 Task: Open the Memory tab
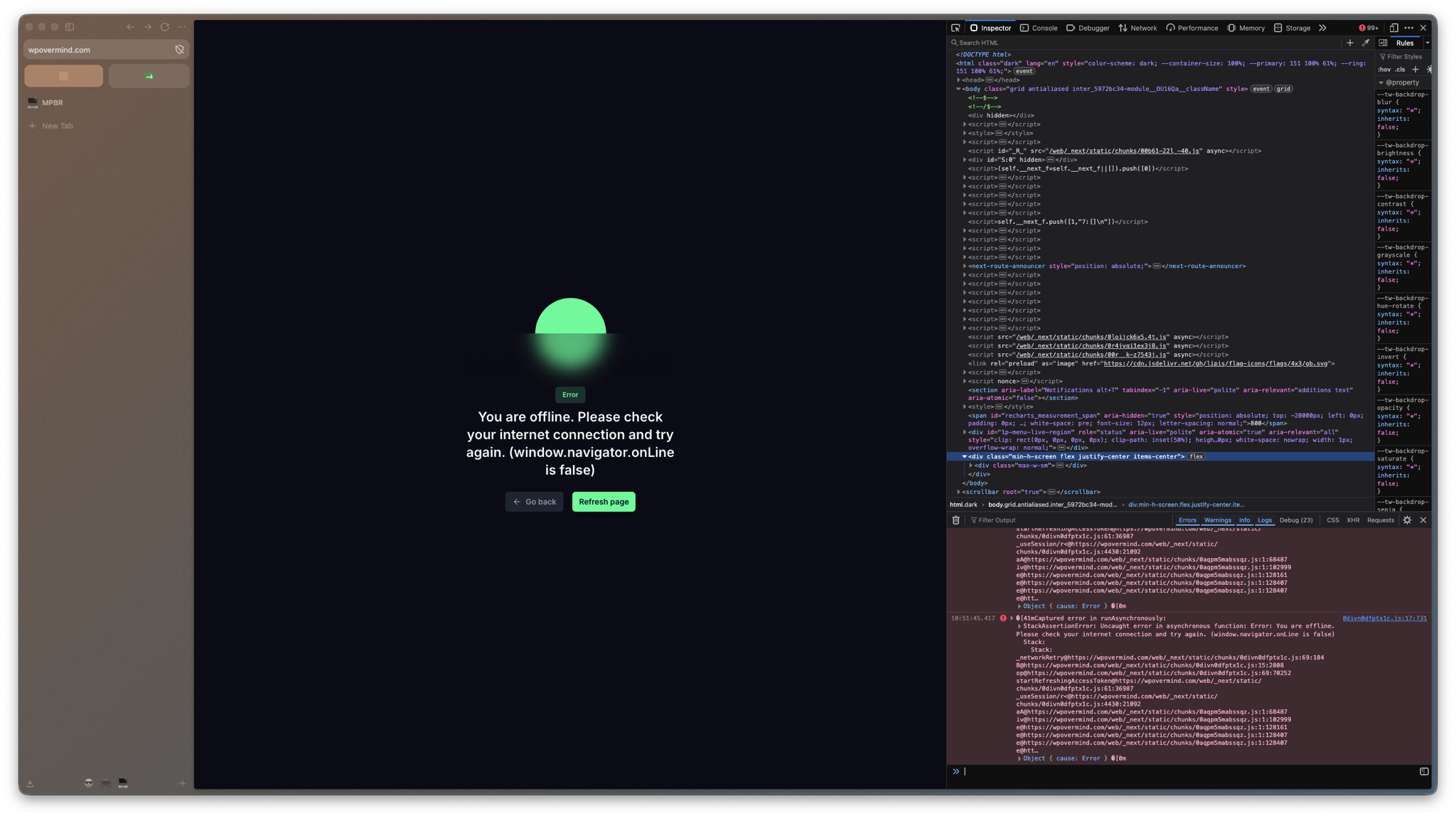point(1246,28)
